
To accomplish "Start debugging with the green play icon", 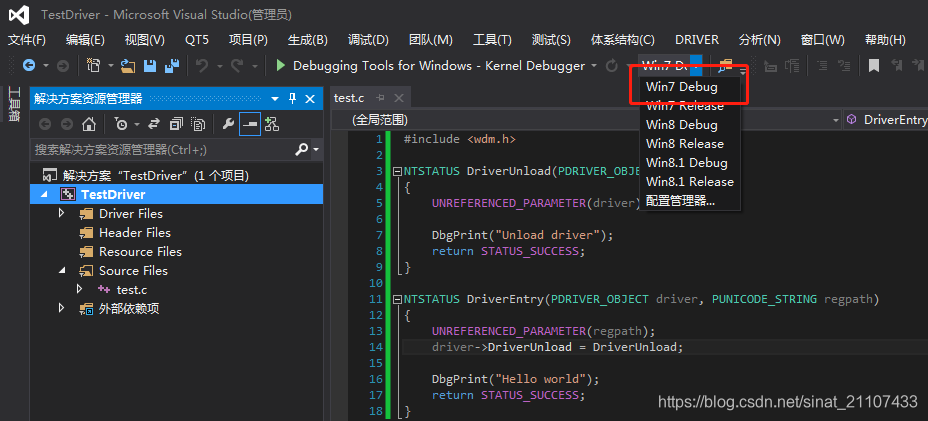I will (281, 66).
